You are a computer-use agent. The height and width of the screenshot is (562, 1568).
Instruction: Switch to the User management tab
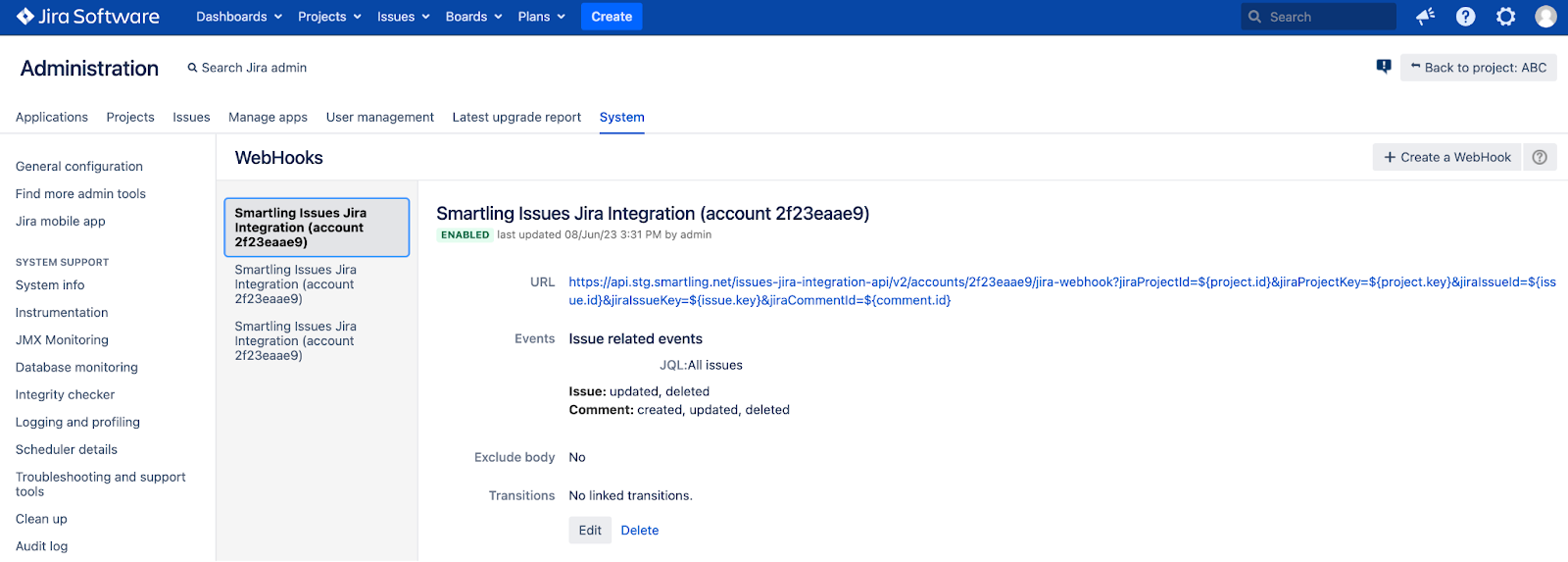(380, 117)
